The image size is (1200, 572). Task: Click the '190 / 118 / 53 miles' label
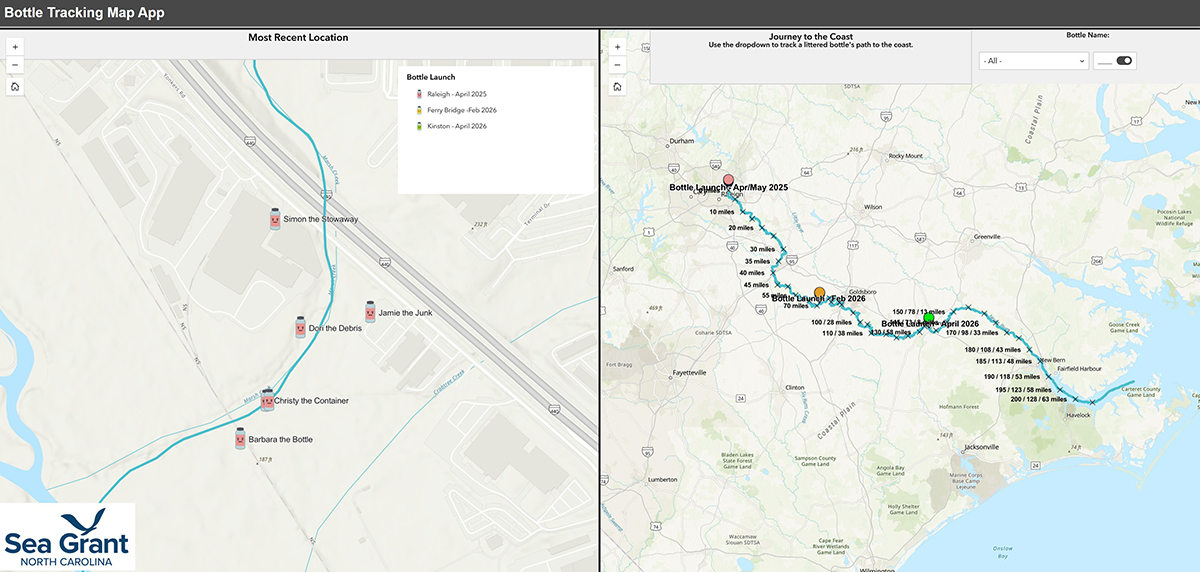click(x=1012, y=377)
